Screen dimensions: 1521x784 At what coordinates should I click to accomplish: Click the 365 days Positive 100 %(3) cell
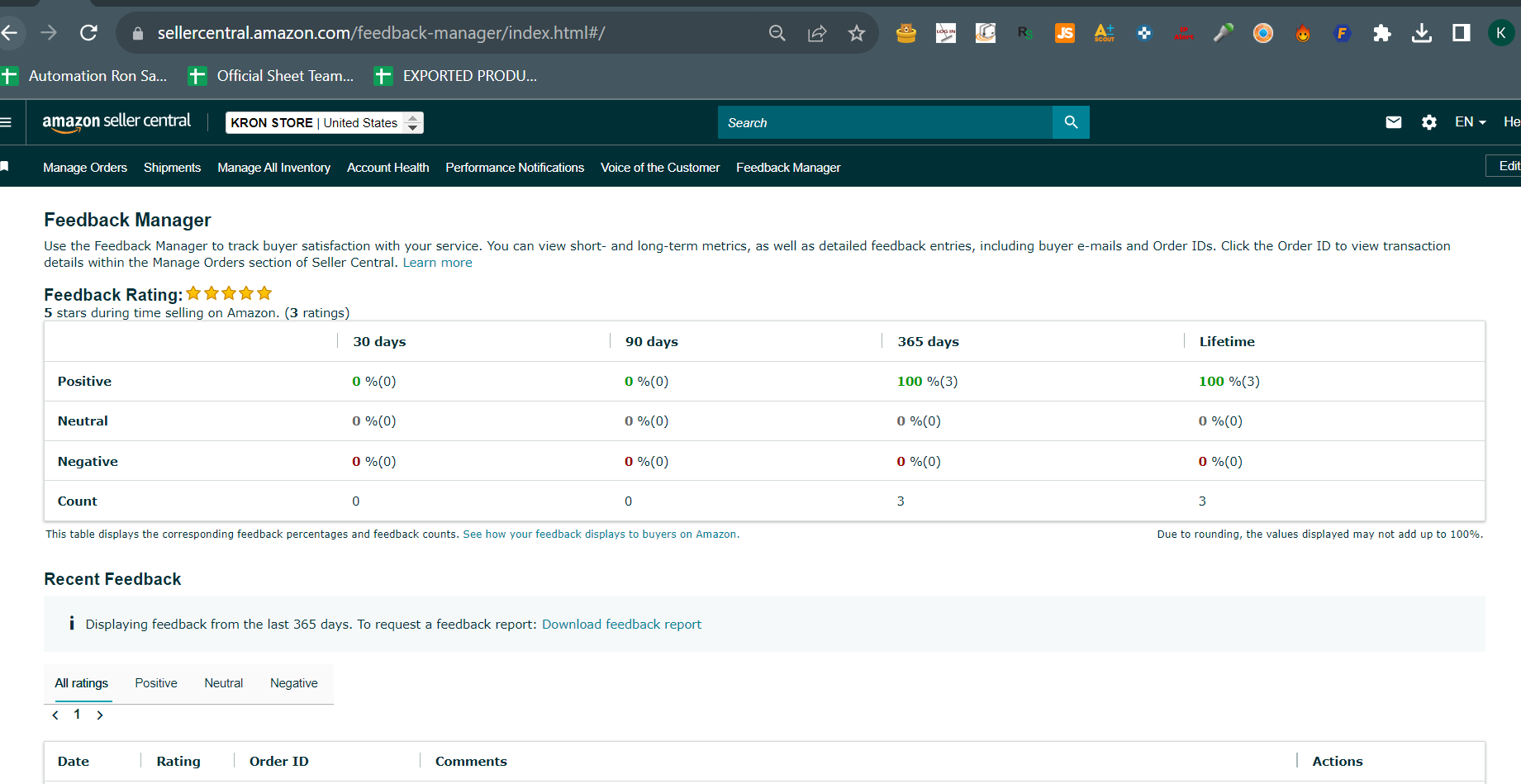tap(928, 382)
